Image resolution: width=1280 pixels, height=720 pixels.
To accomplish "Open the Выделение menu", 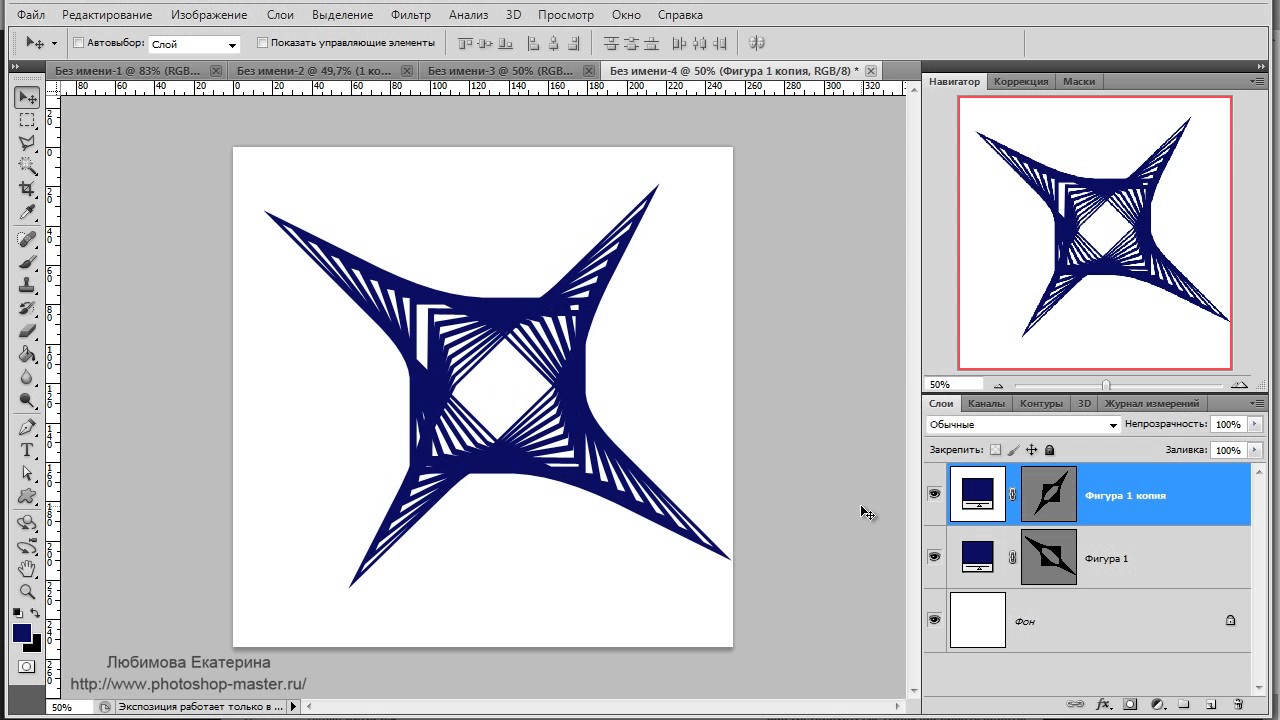I will coord(342,15).
